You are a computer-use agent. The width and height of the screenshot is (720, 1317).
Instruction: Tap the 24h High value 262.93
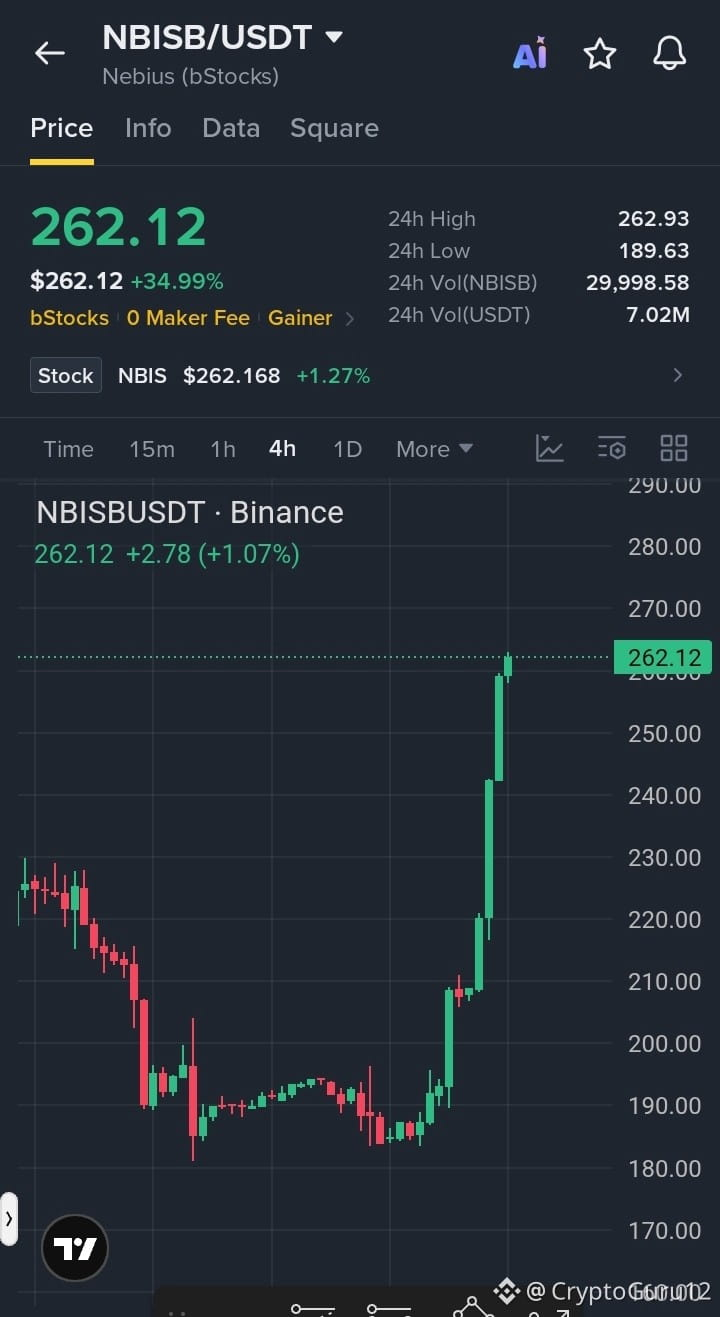pyautogui.click(x=654, y=219)
